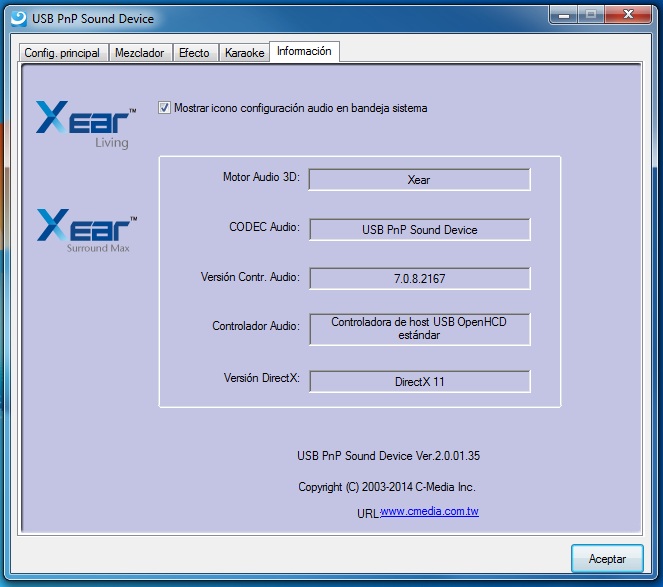Click the DirectX 11 version field
The width and height of the screenshot is (663, 587).
pos(419,381)
